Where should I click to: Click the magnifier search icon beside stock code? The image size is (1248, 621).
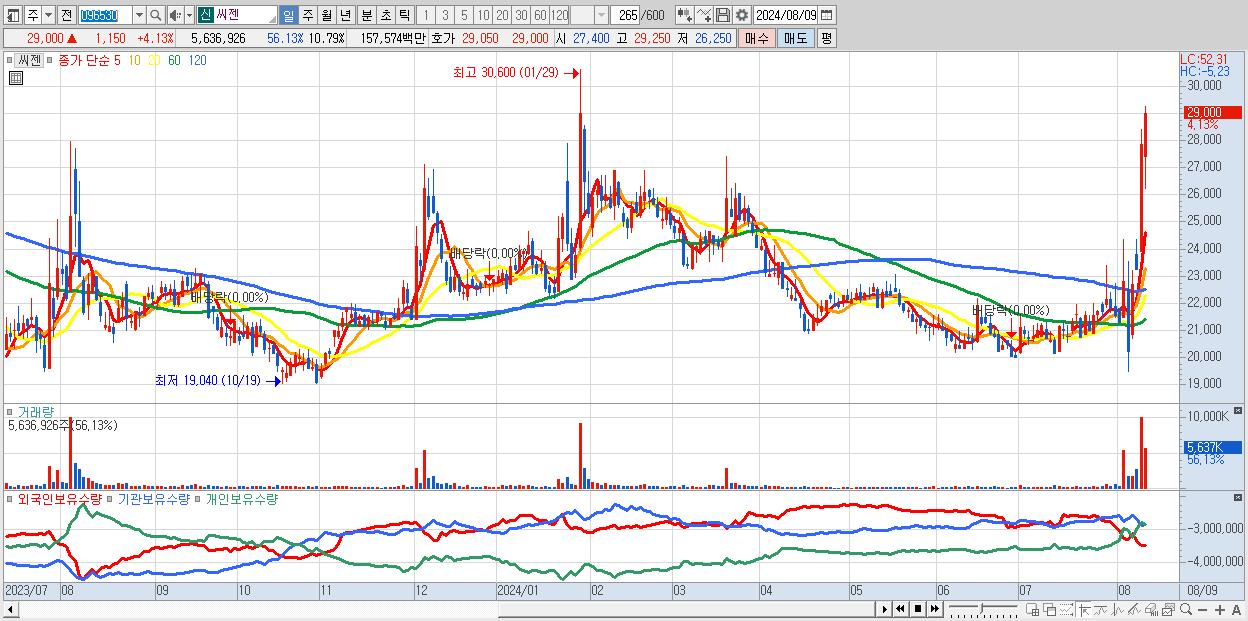coord(155,15)
